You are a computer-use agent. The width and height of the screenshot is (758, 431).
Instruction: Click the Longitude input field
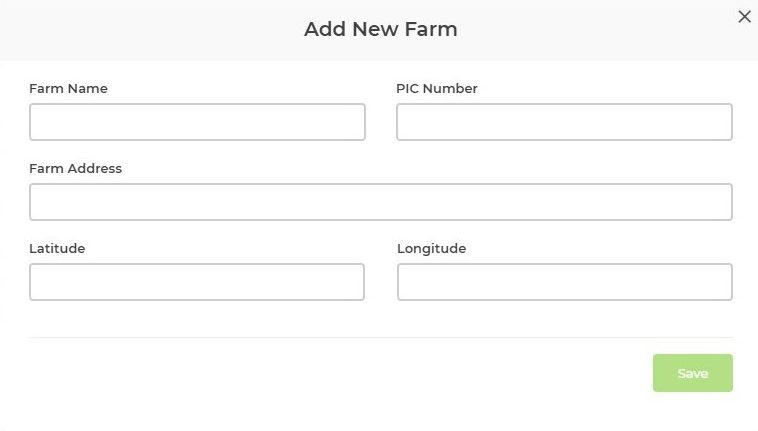564,282
